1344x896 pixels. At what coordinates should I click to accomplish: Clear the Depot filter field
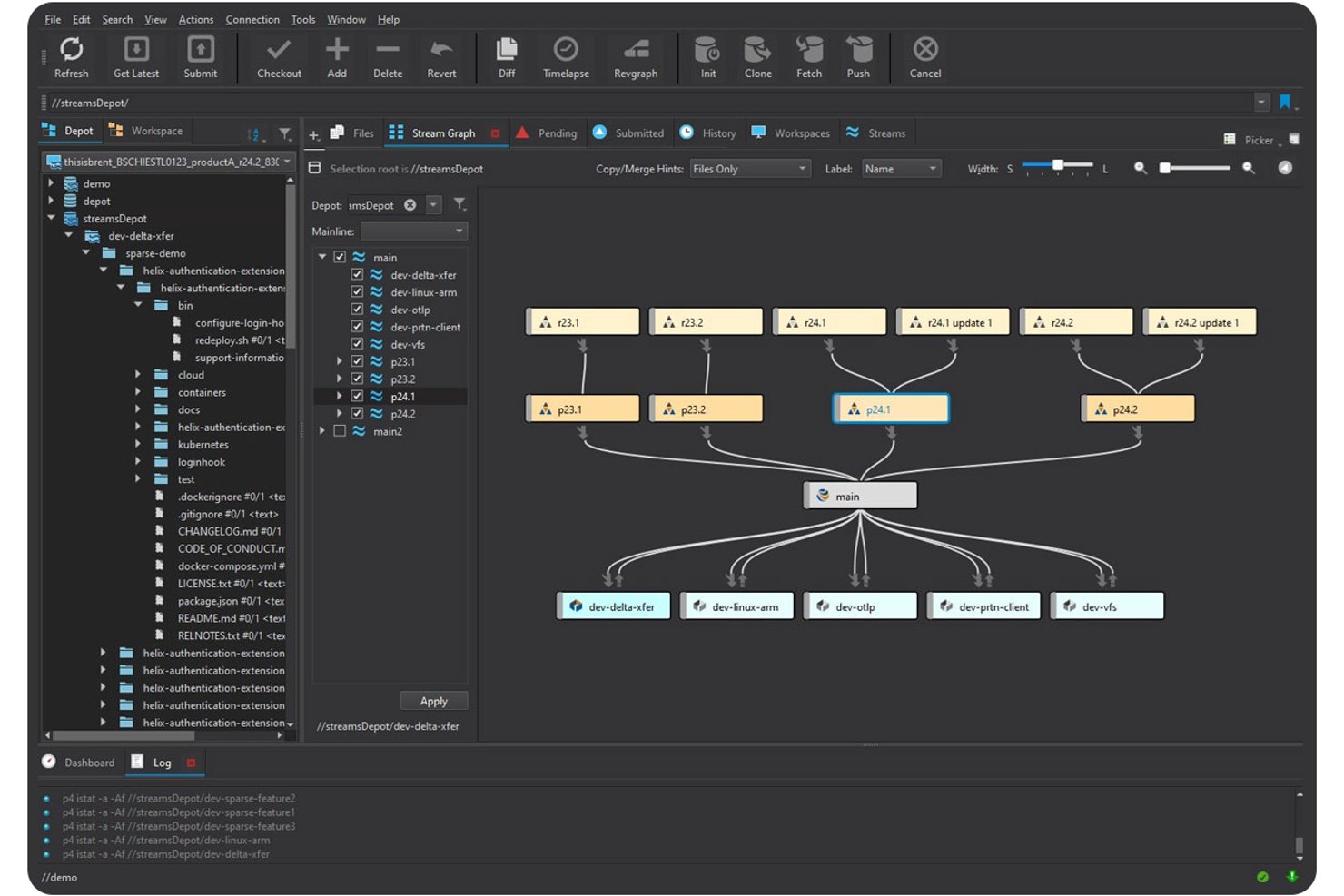(410, 205)
